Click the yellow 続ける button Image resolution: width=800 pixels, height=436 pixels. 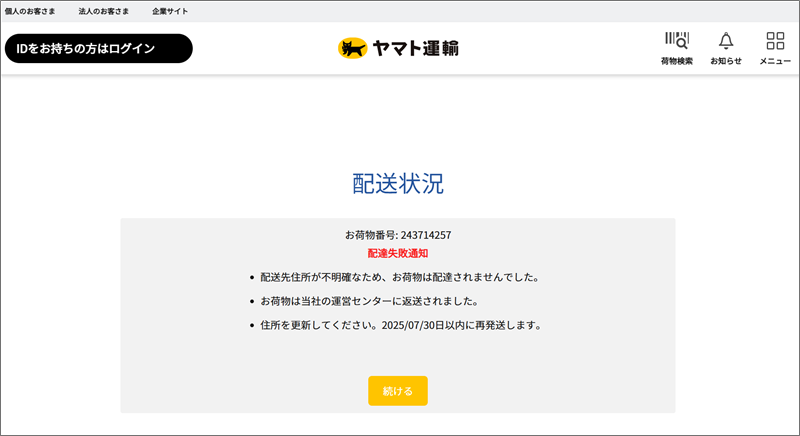click(x=398, y=391)
